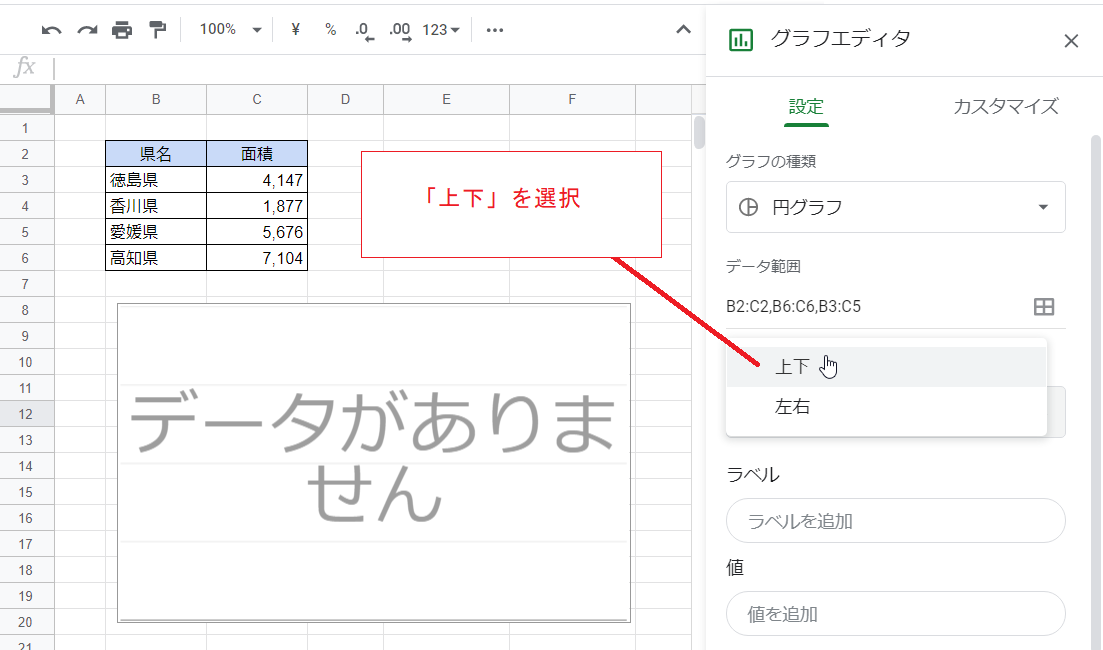
Task: Switch to the カスタマイズ tab
Action: (1005, 107)
